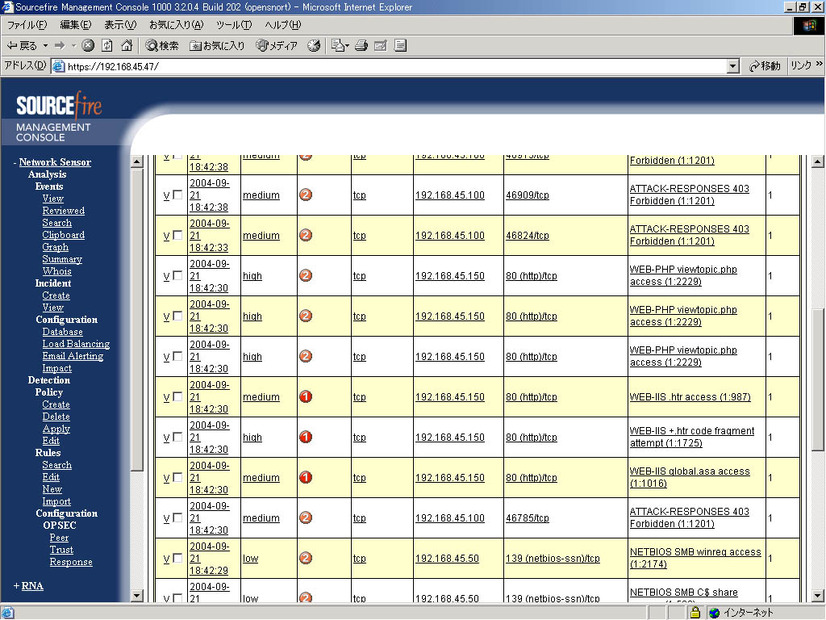This screenshot has width=826, height=620.
Task: Click the events table inner scrollbar thumb
Action: click(x=817, y=379)
